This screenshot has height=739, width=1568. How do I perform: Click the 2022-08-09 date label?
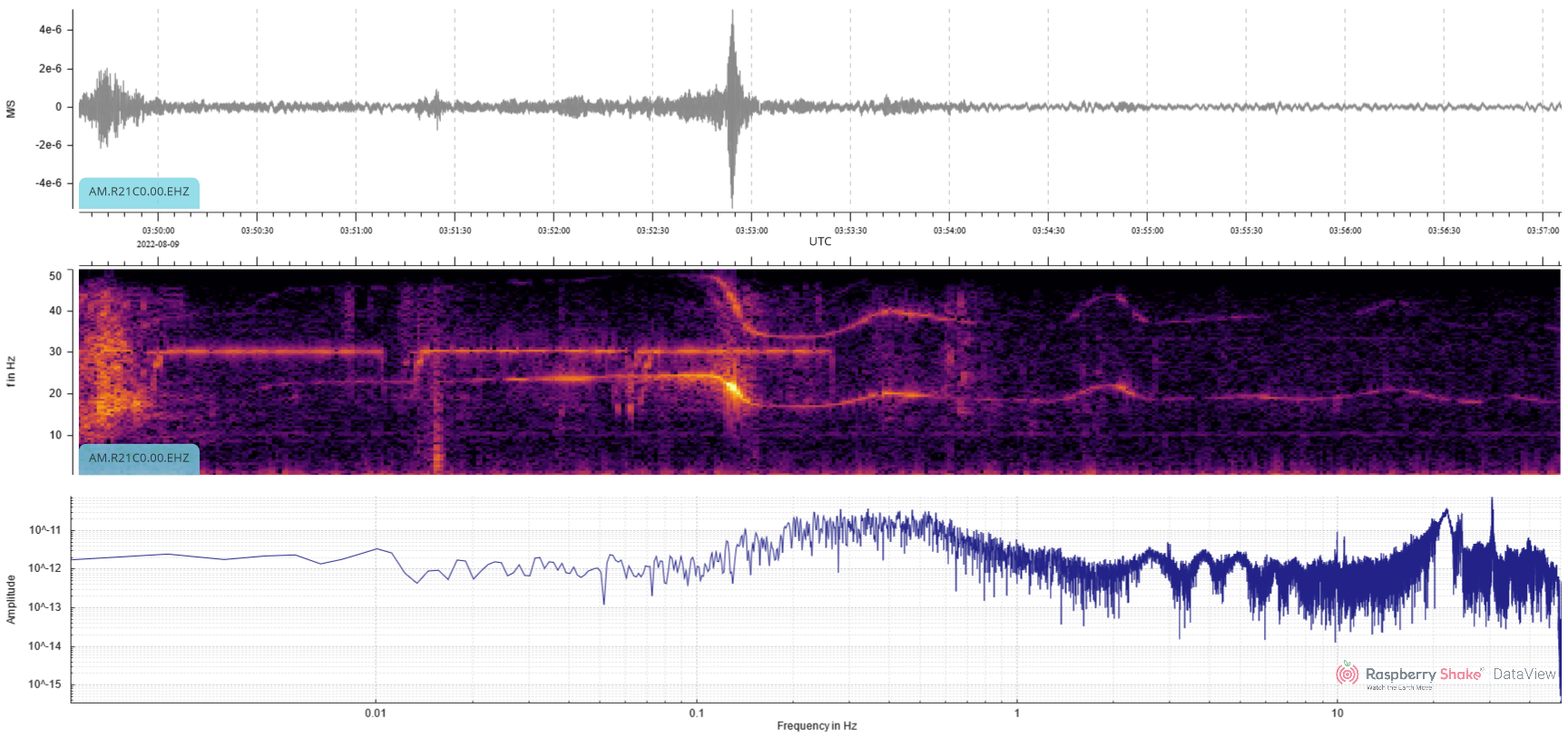click(158, 244)
